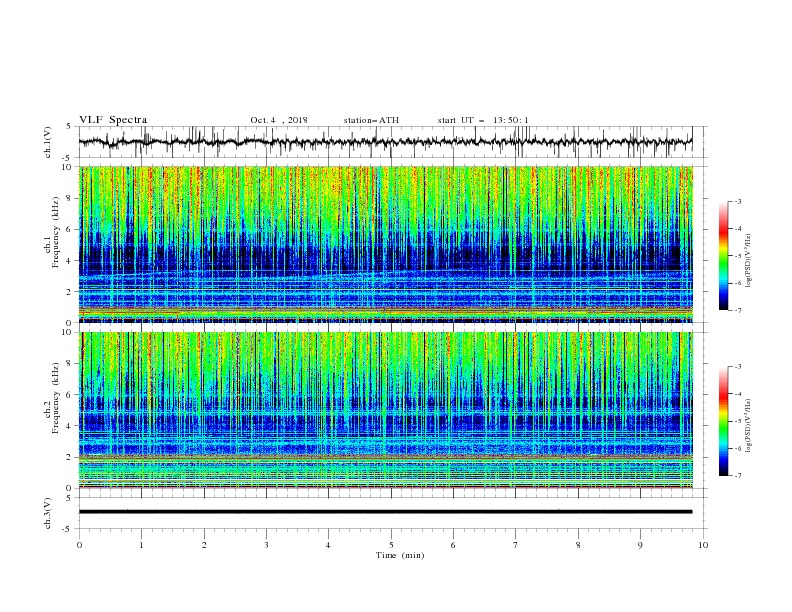This screenshot has width=792, height=612.
Task: Click inside the ch.2 spectrogram panel
Action: coord(386,410)
